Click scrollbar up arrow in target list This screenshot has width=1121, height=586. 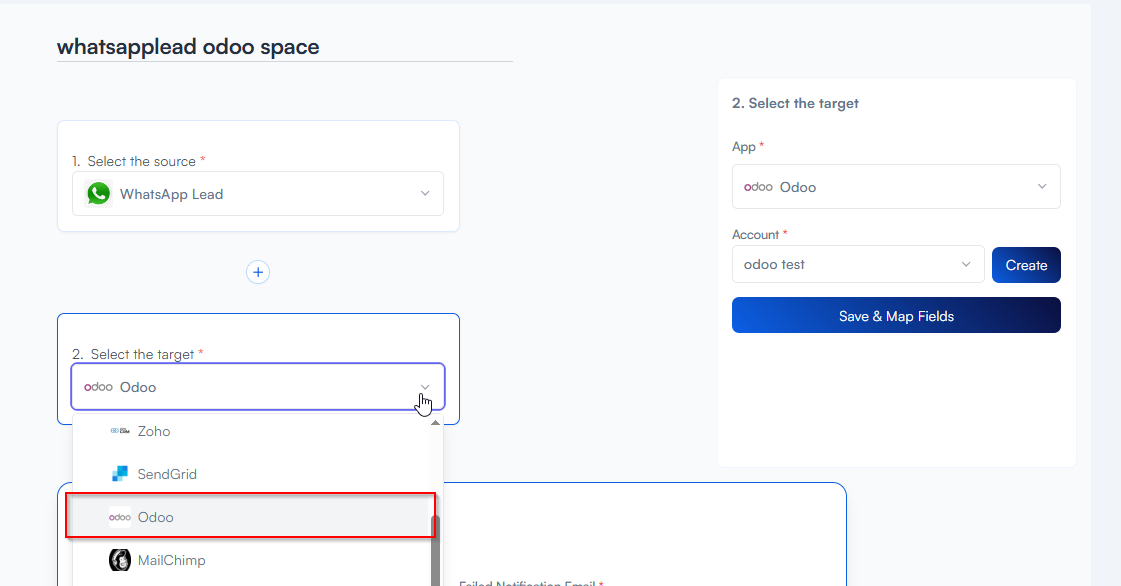[x=435, y=422]
